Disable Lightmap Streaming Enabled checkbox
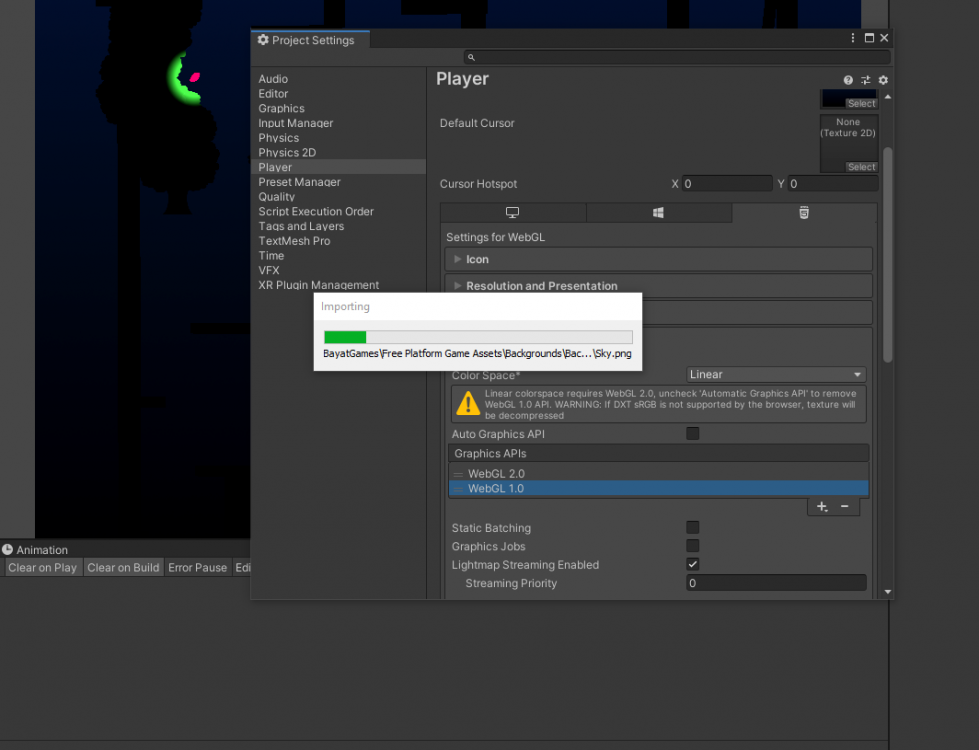The height and width of the screenshot is (750, 979). pos(692,564)
